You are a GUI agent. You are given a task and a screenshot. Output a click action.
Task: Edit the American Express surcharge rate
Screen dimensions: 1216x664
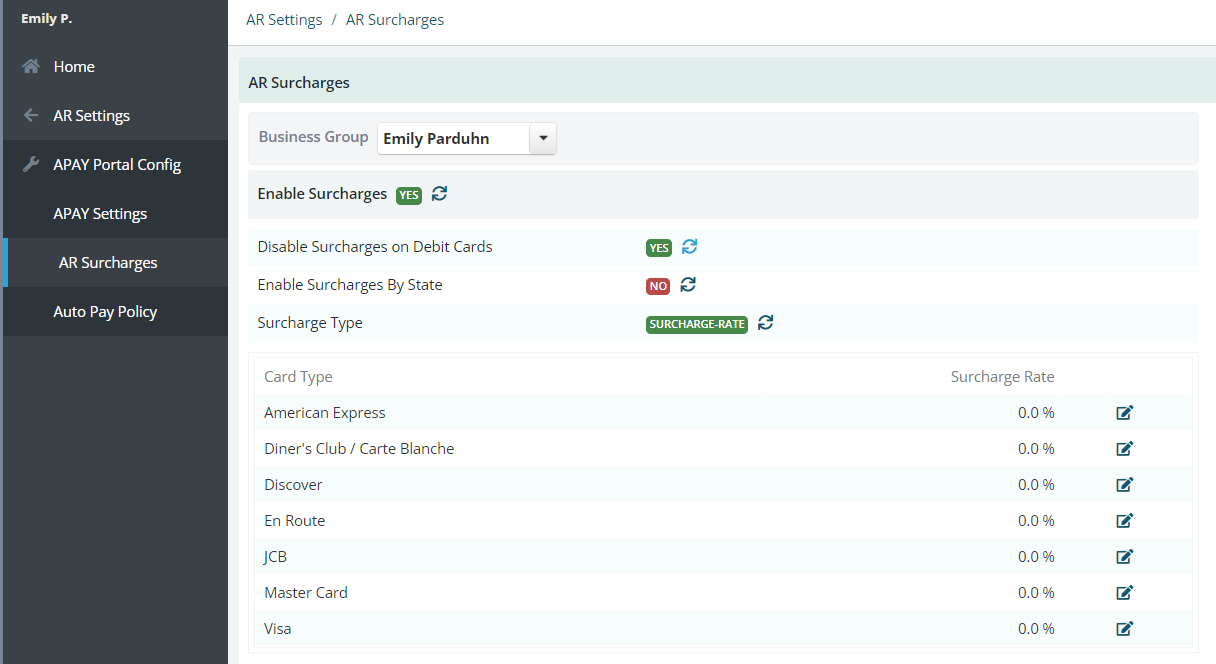[1125, 413]
